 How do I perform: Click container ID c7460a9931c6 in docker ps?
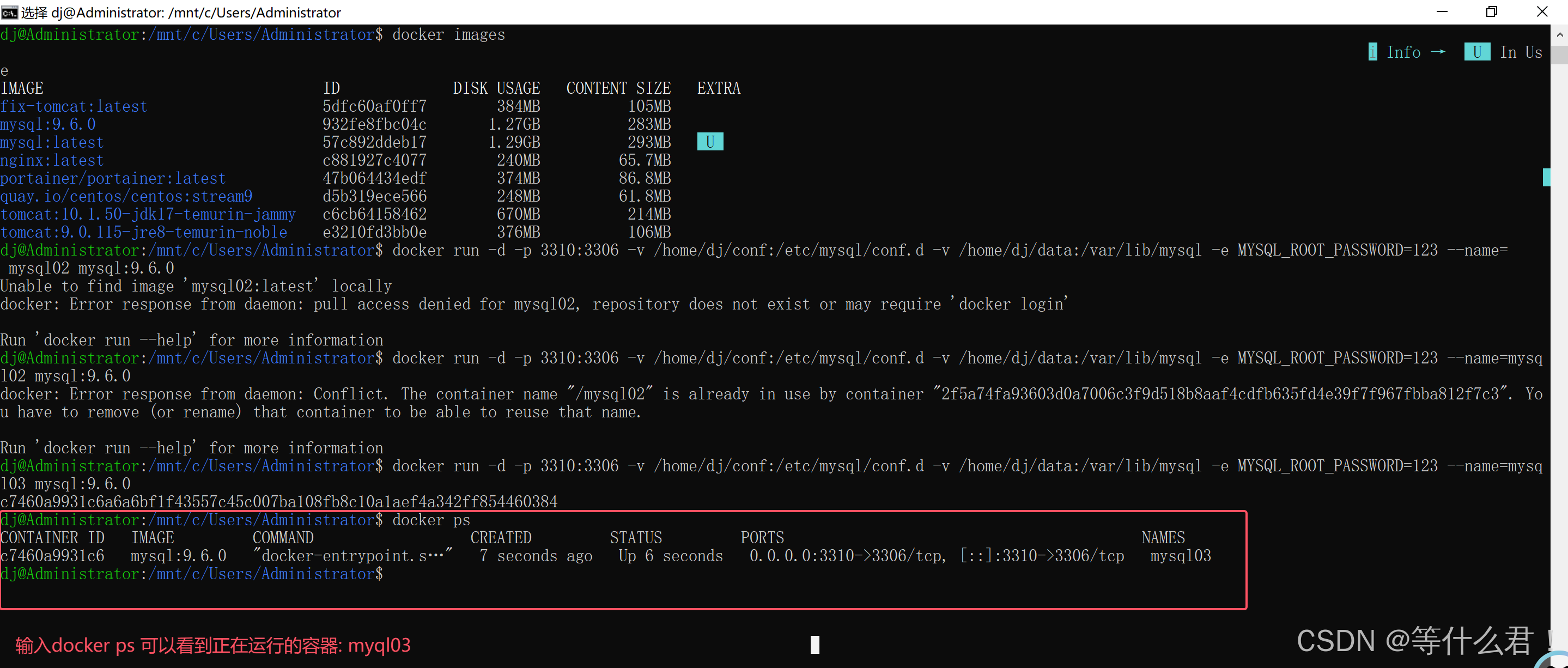click(x=52, y=556)
